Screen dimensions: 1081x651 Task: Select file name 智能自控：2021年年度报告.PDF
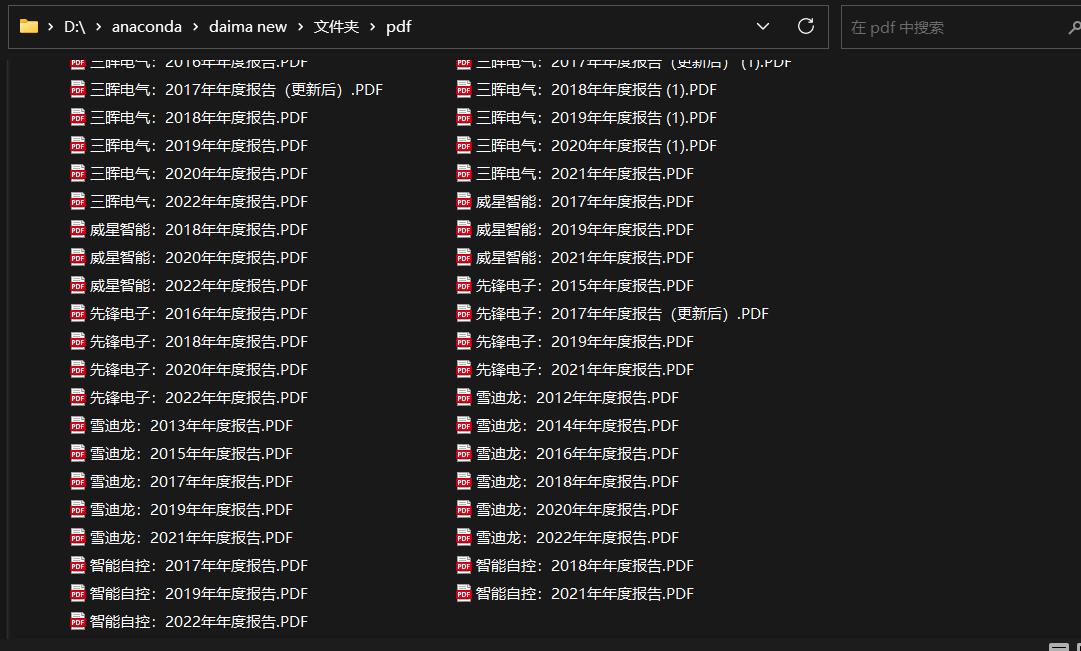pyautogui.click(x=585, y=594)
